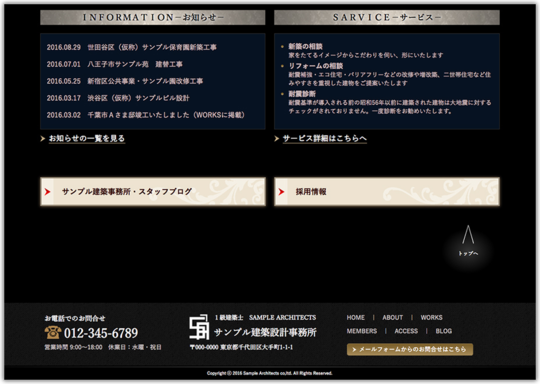Screen dimensions: 540x384
Task: Open the 採用情報 banner
Action: pos(387,192)
